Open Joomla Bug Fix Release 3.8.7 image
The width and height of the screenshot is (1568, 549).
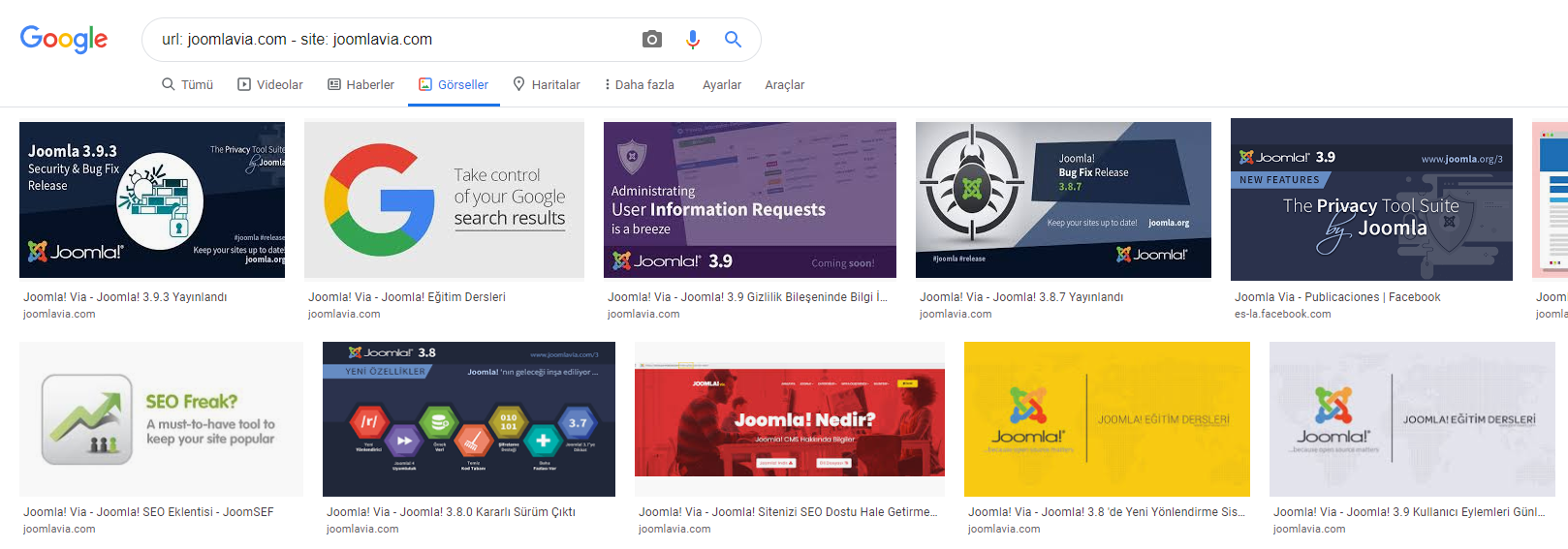tap(1063, 199)
